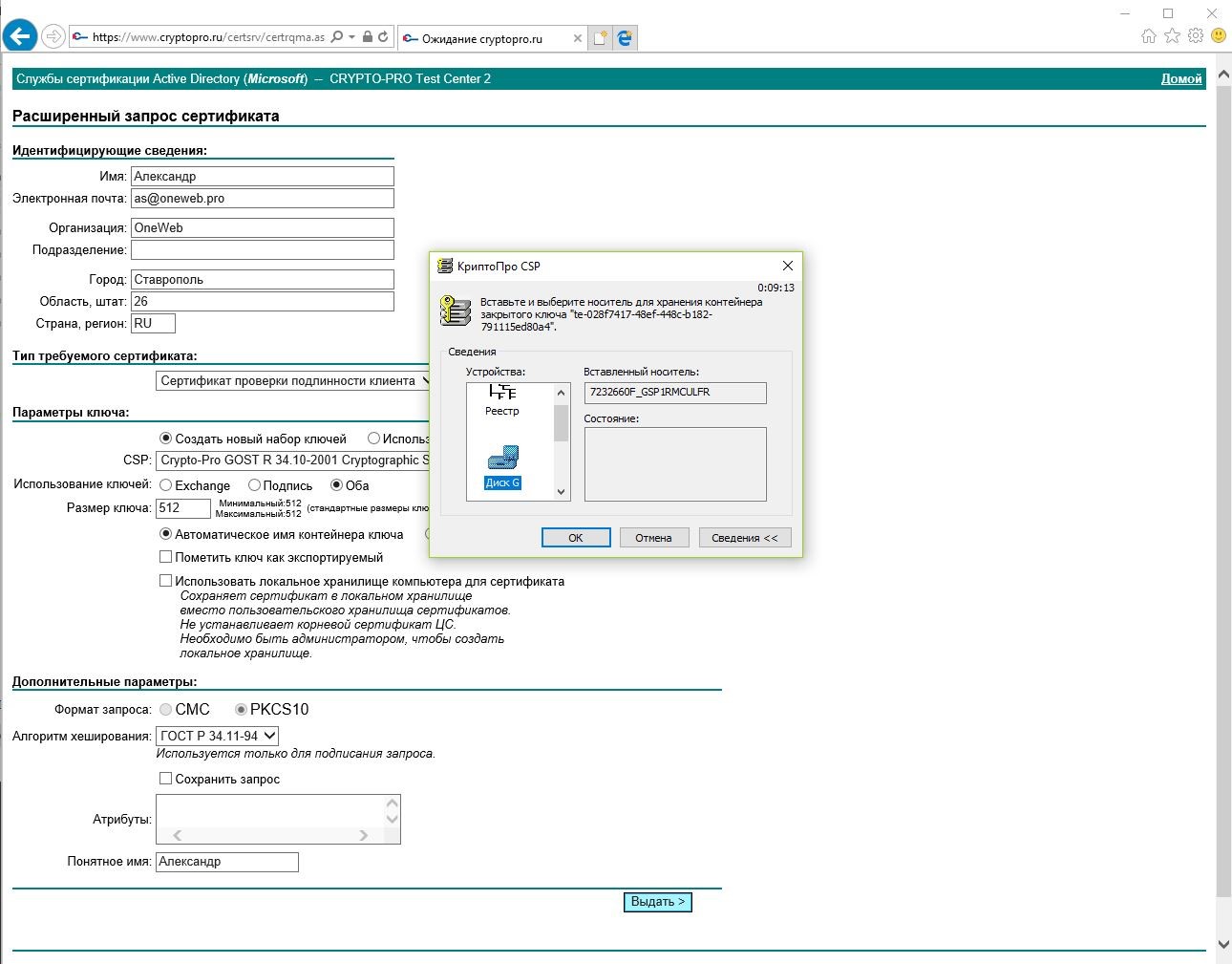Click the 'Имя' field containing Александр

(x=263, y=176)
